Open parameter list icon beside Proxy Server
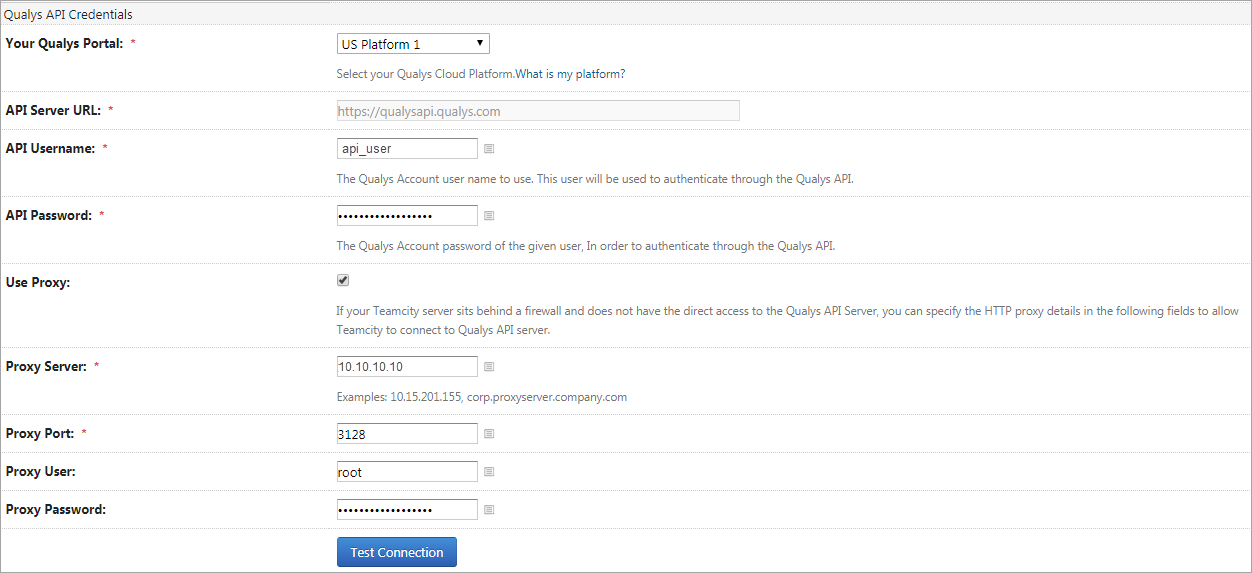The width and height of the screenshot is (1252, 573). 489,367
